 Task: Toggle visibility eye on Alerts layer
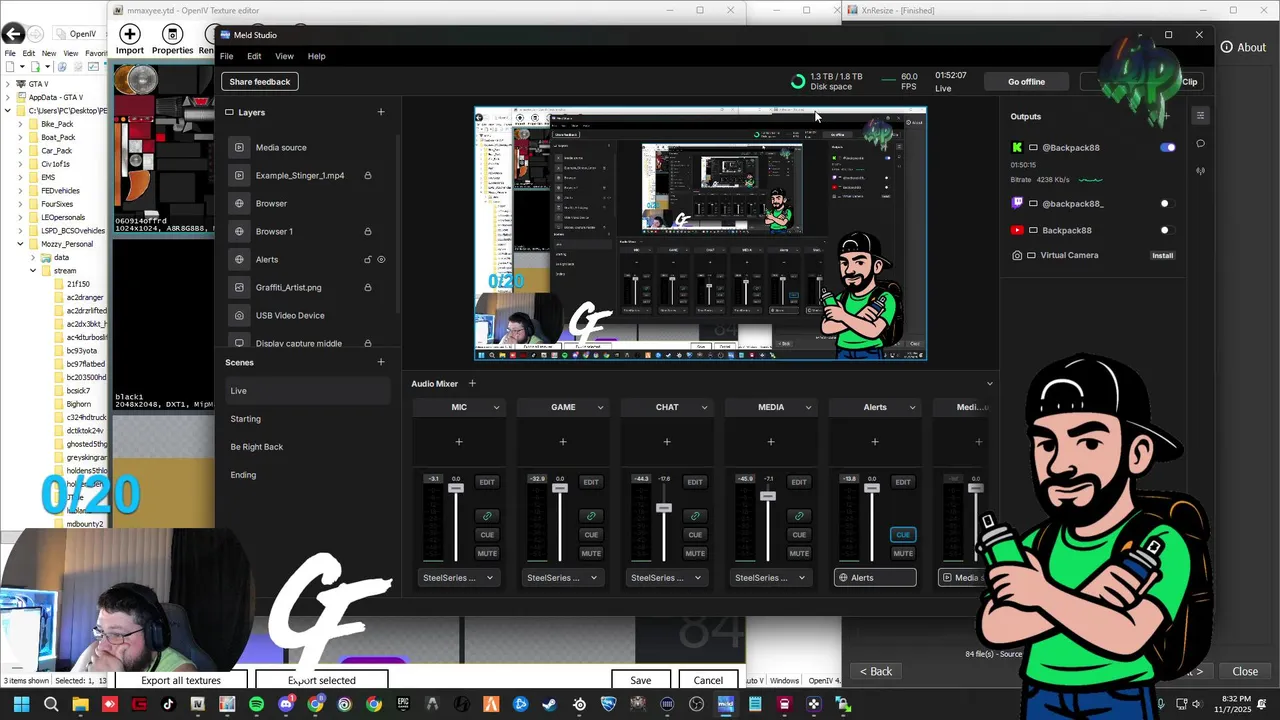coord(381,259)
